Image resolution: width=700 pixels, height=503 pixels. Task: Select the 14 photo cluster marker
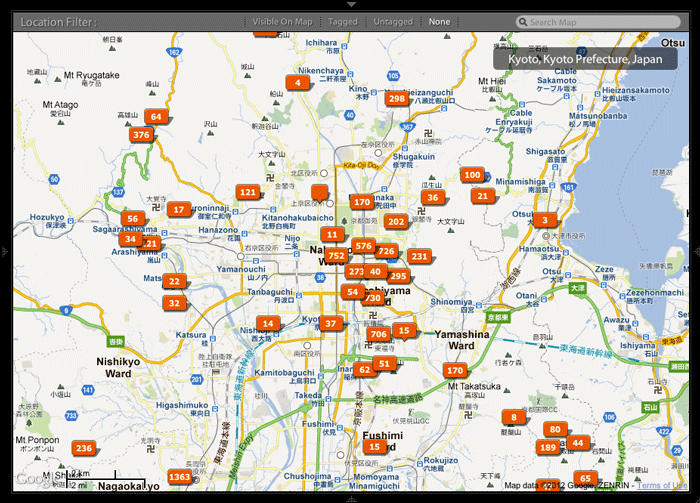tap(268, 324)
